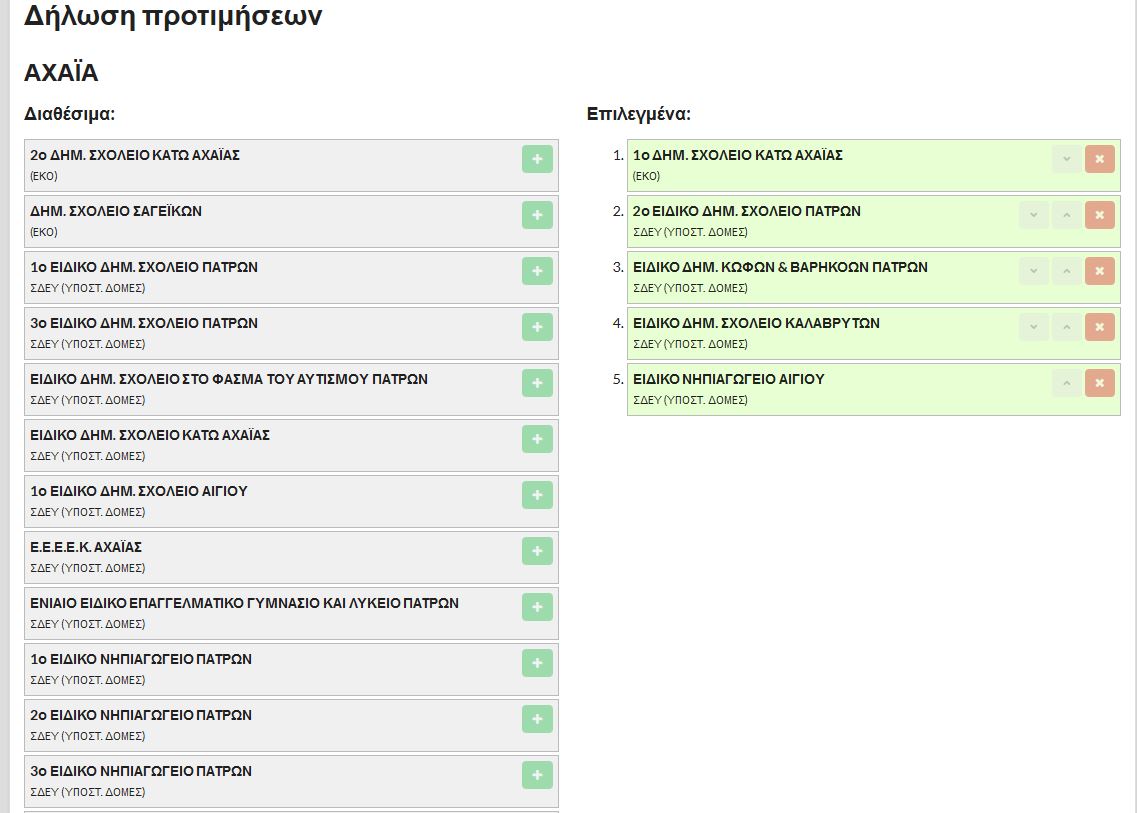Screen dimensions: 1137x813
Task: Add 3ο ΕΙΔΙΚΟ ΝΗΠΙΑΓΩΓΕΙΟ ΠΑΤΡΩΝ via plus
Action: [537, 775]
